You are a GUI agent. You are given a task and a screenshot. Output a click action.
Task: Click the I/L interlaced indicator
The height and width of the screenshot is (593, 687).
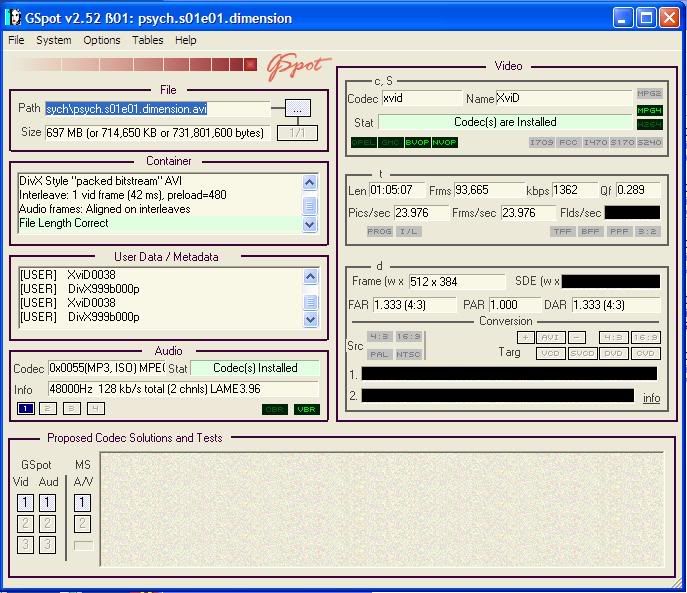pos(408,231)
